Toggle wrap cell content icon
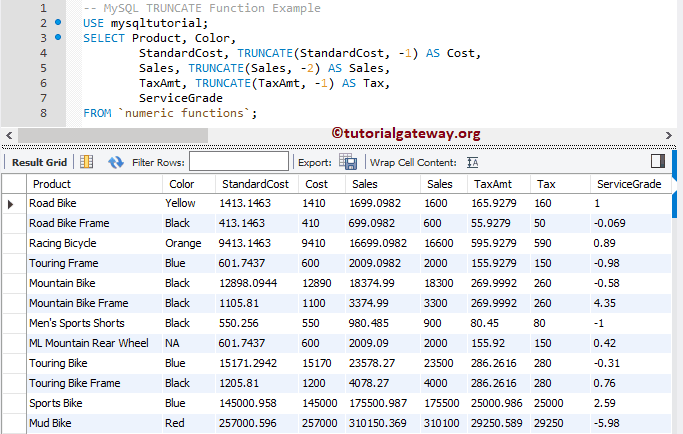683x434 pixels. pyautogui.click(x=473, y=163)
